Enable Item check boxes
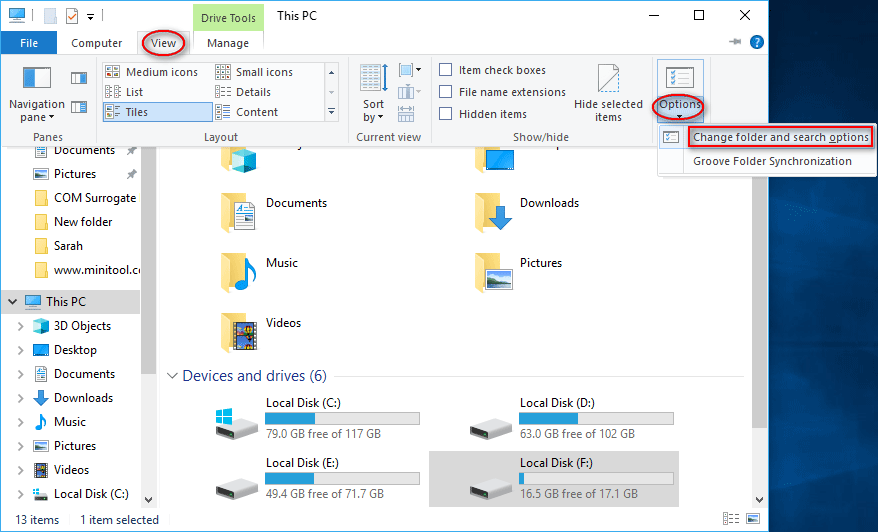Screen dimensions: 878x532 point(446,69)
